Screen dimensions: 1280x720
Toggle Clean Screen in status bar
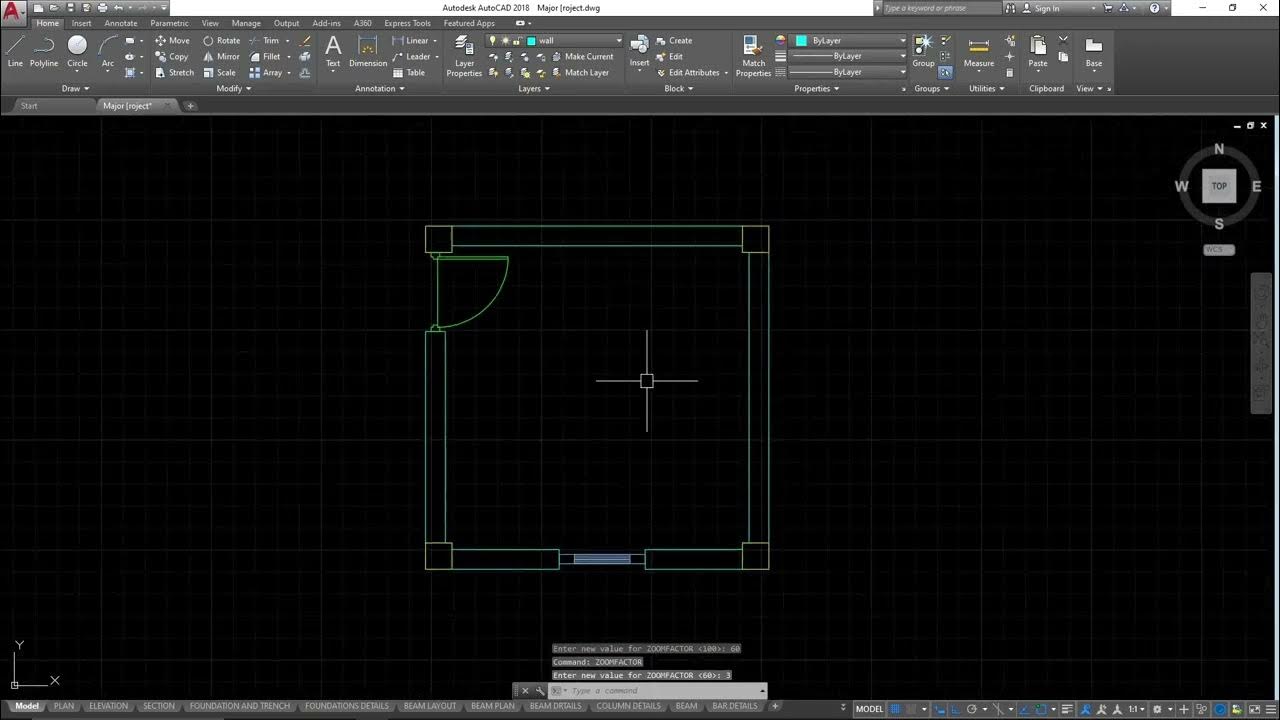click(x=1254, y=709)
